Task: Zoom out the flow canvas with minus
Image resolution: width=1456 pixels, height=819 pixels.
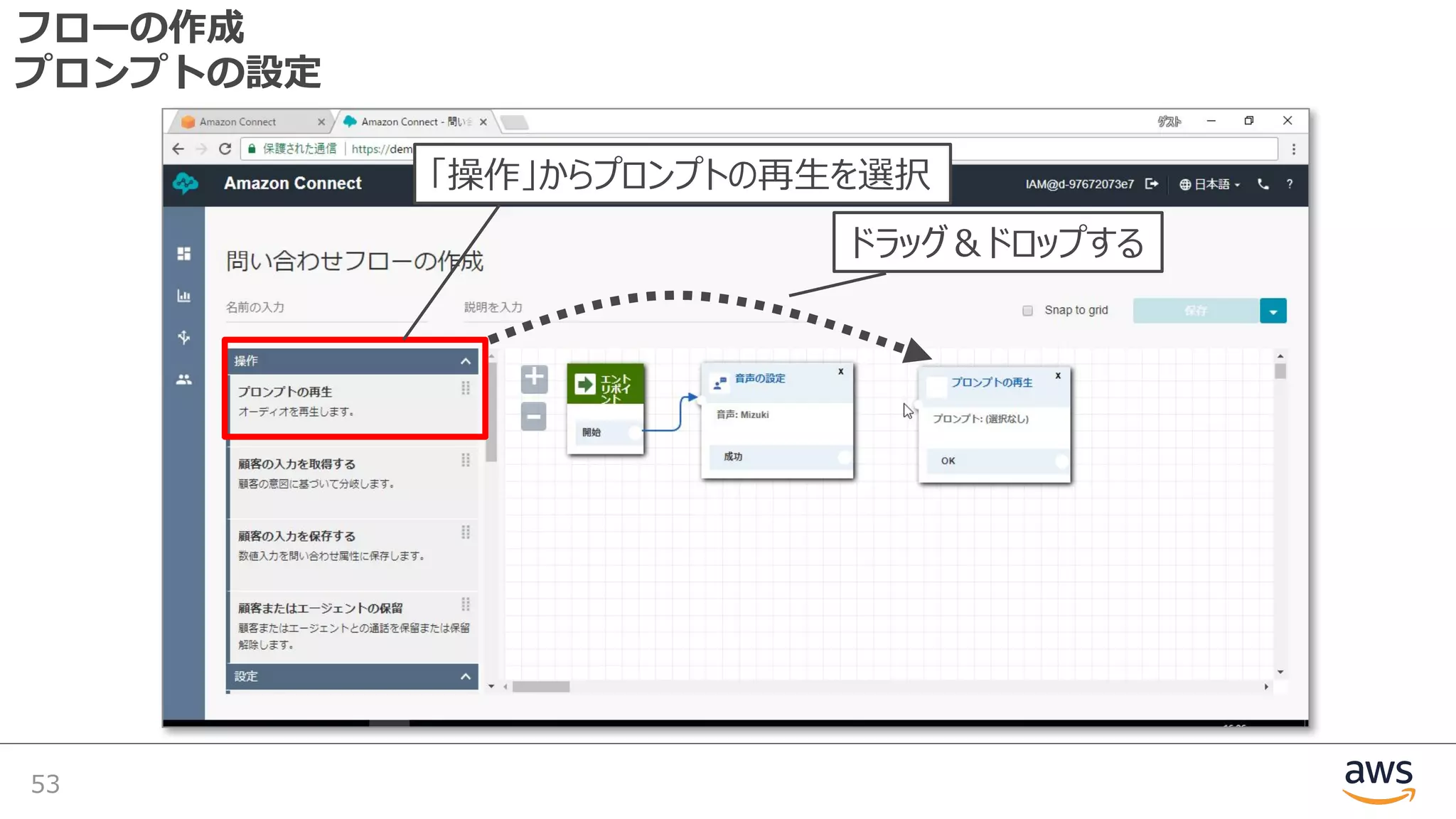Action: [534, 417]
